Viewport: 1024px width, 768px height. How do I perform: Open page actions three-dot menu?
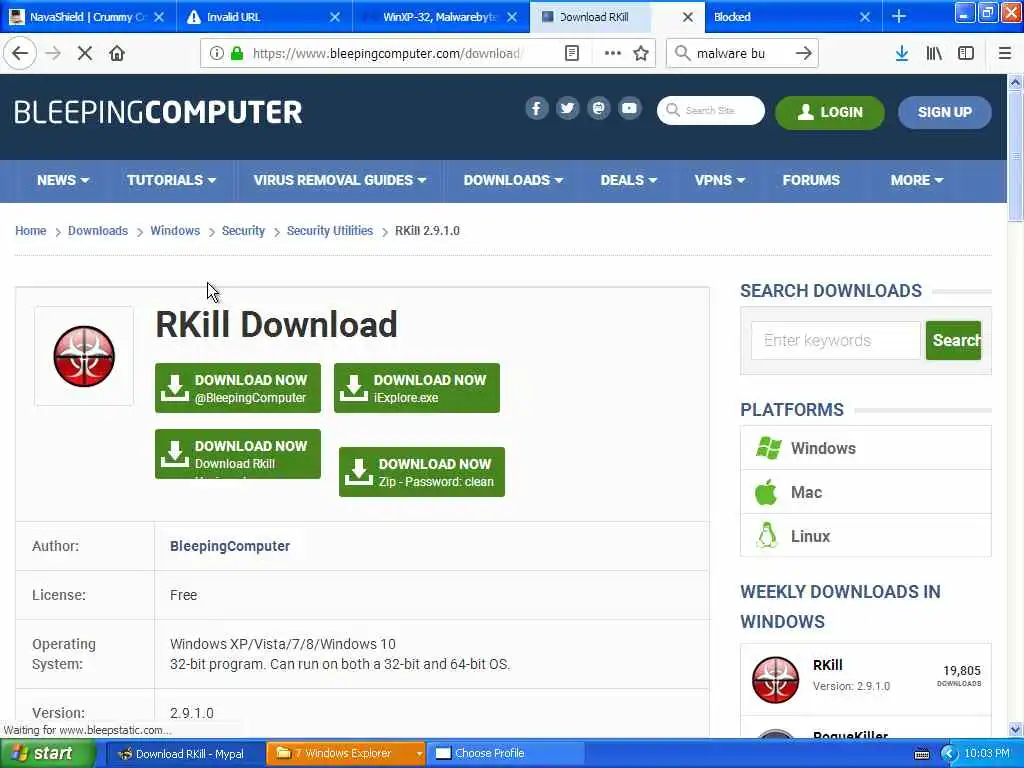[613, 54]
